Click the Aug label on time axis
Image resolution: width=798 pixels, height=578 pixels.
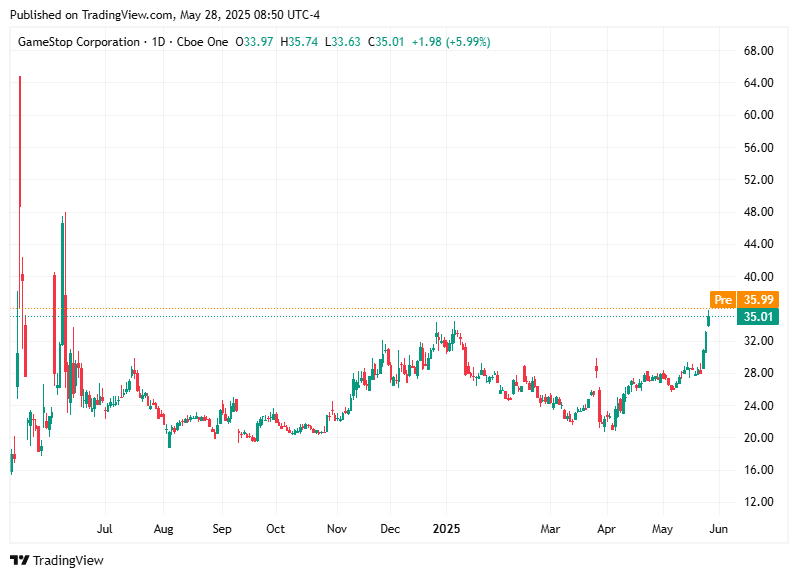[x=163, y=529]
